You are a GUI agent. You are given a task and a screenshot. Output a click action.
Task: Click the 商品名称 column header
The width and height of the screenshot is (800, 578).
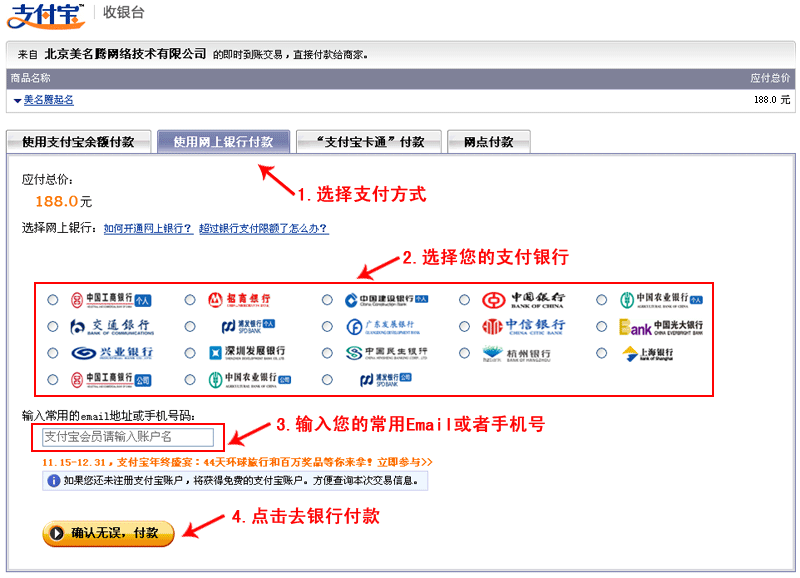[x=31, y=78]
